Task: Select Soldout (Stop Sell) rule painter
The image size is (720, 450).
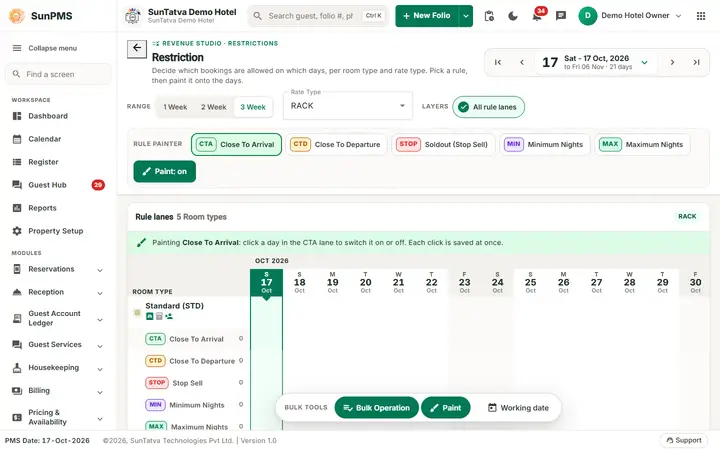Action: coord(443,145)
